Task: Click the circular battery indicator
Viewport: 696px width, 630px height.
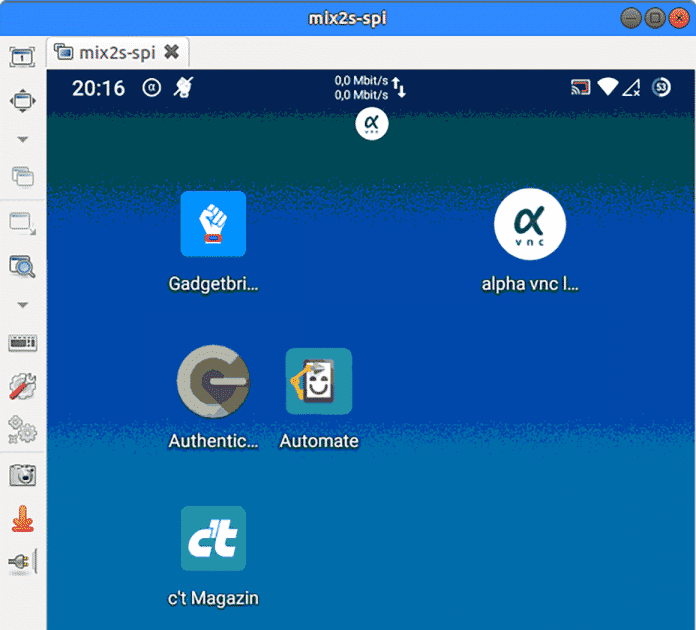Action: click(661, 87)
